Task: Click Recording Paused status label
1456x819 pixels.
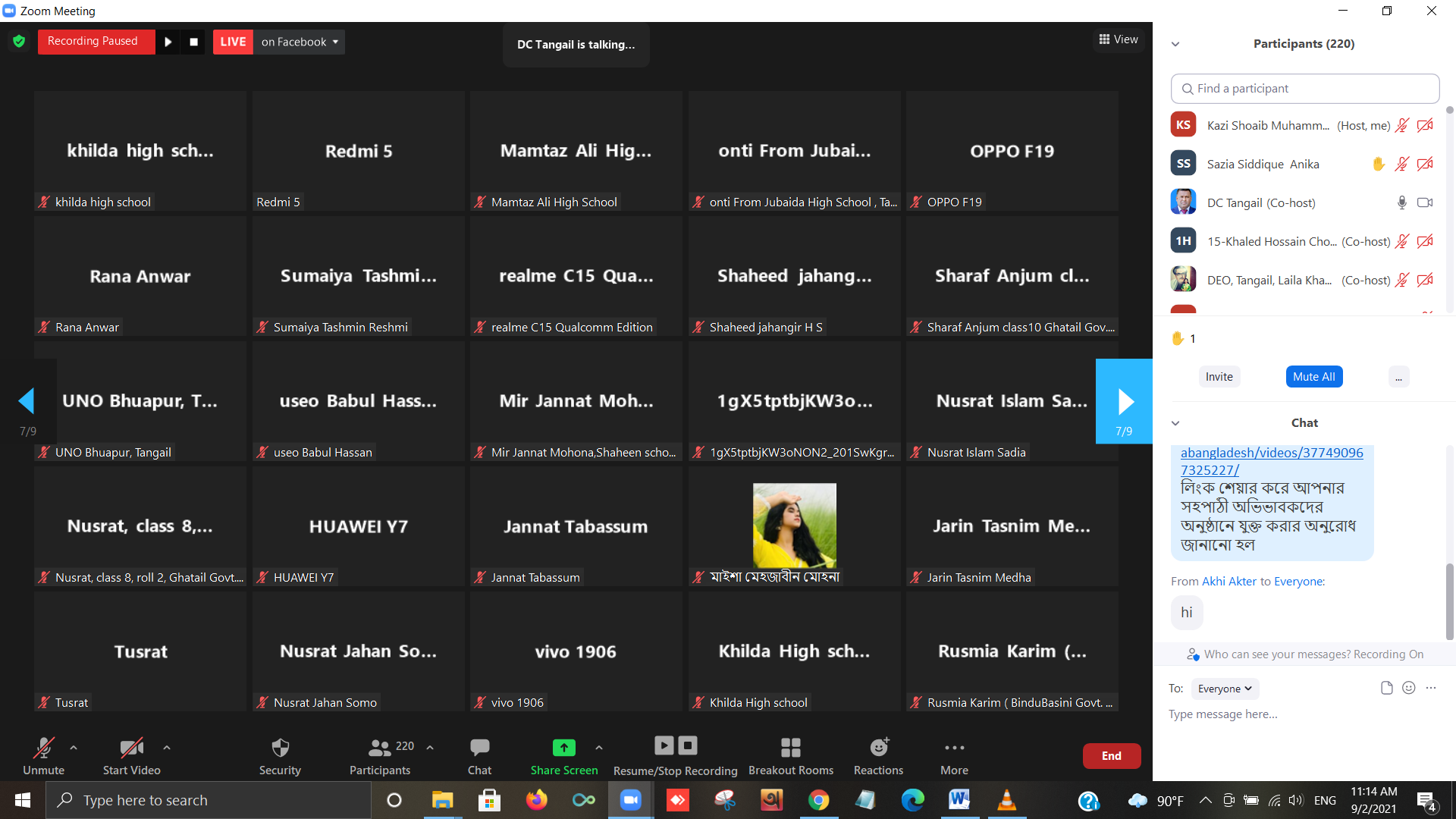Action: pyautogui.click(x=93, y=41)
